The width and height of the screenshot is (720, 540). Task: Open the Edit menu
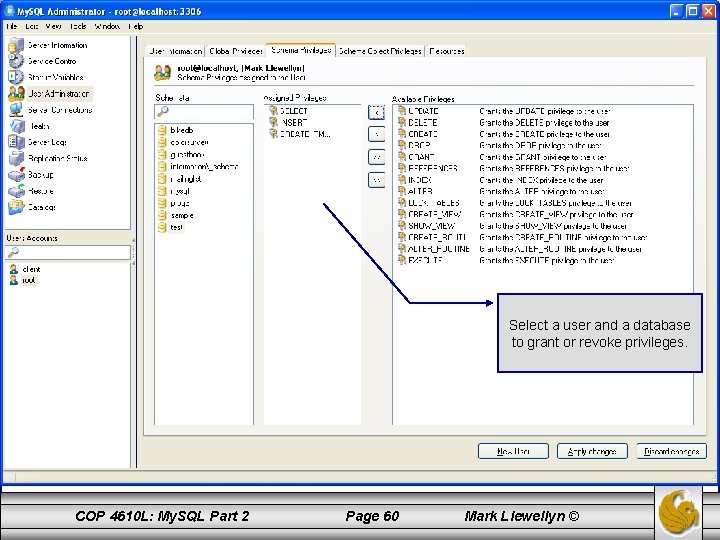(x=32, y=26)
